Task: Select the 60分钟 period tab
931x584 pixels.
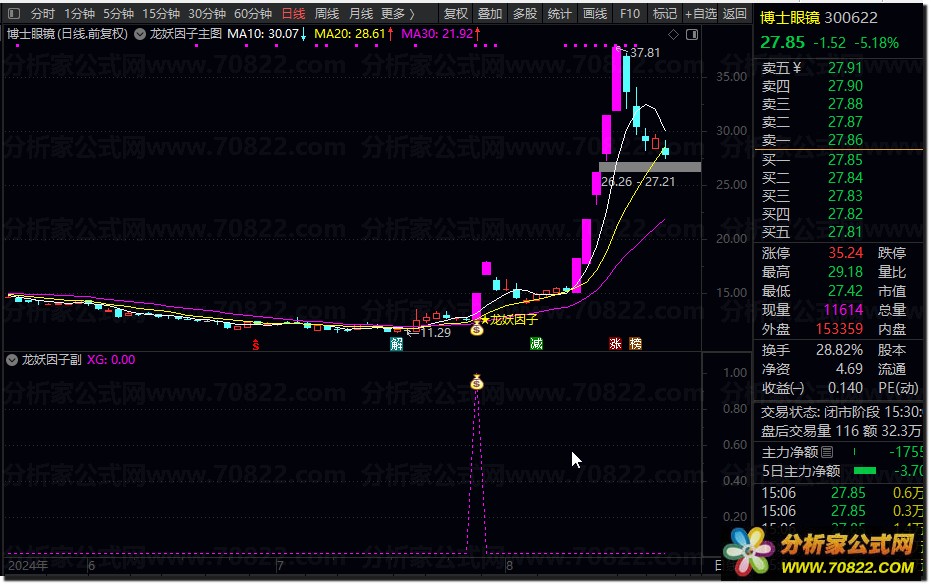Action: [253, 13]
